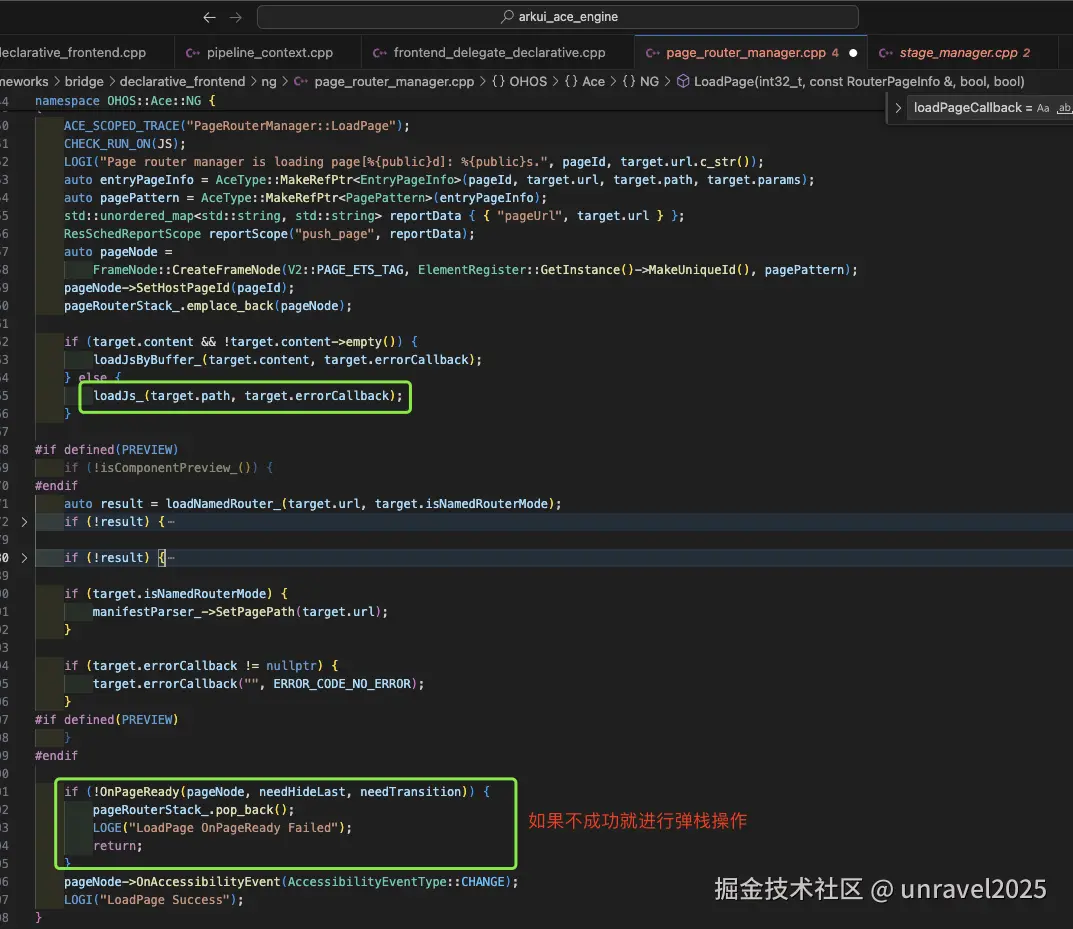Select the page_router_manager.cpp tab
Screen dimensions: 1073x929
[x=745, y=53]
